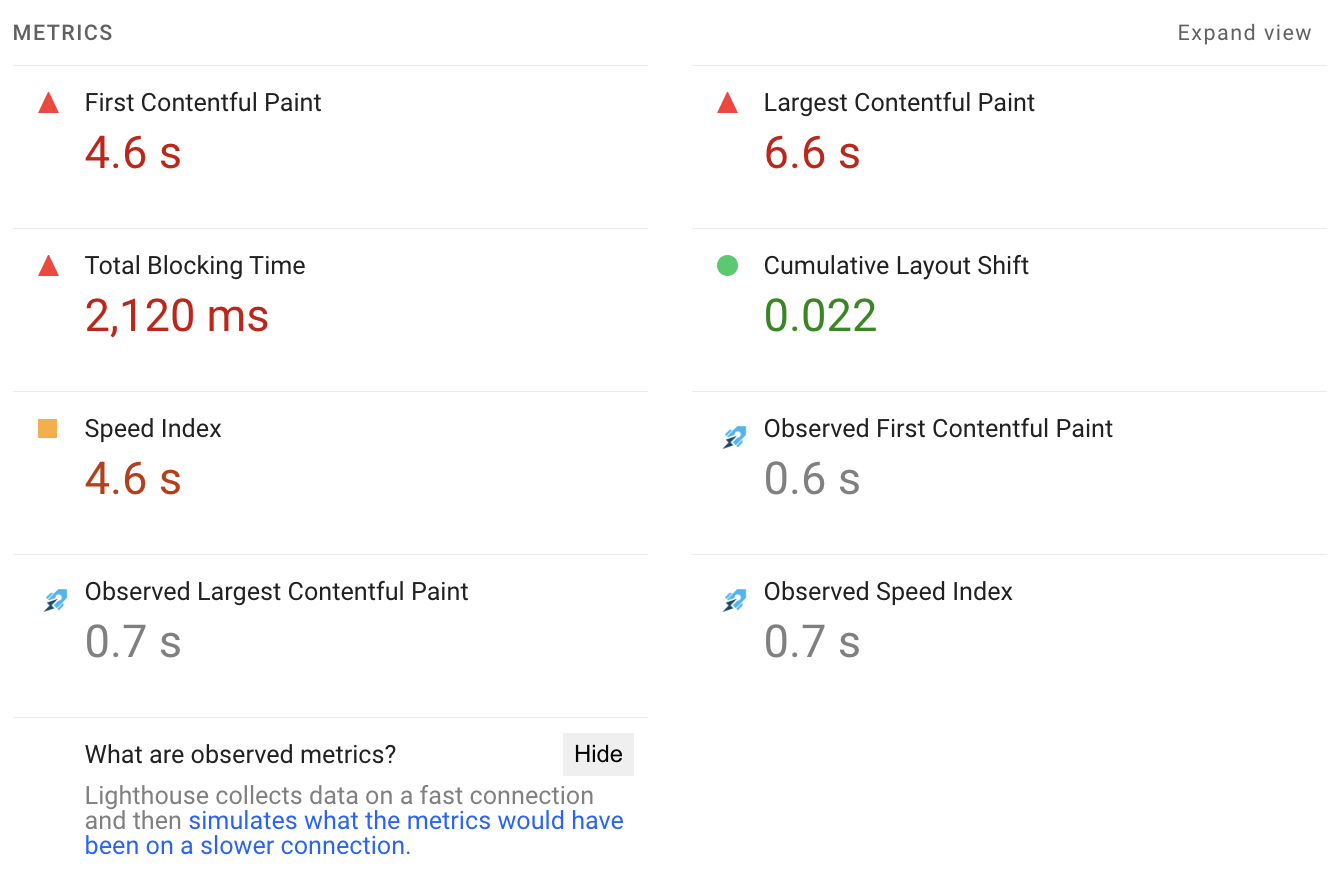
Task: Click the What are observed metrics heading
Action: (240, 755)
